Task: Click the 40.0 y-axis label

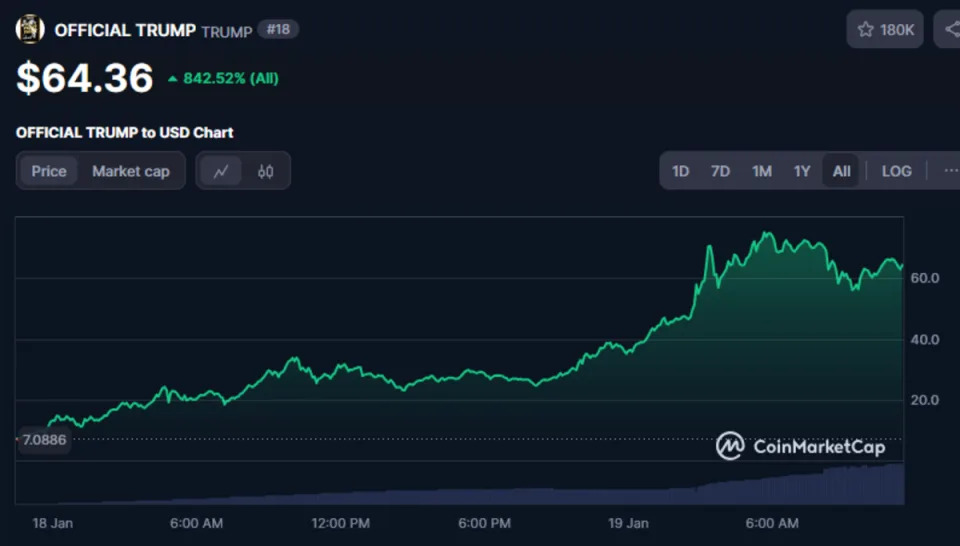Action: tap(924, 339)
